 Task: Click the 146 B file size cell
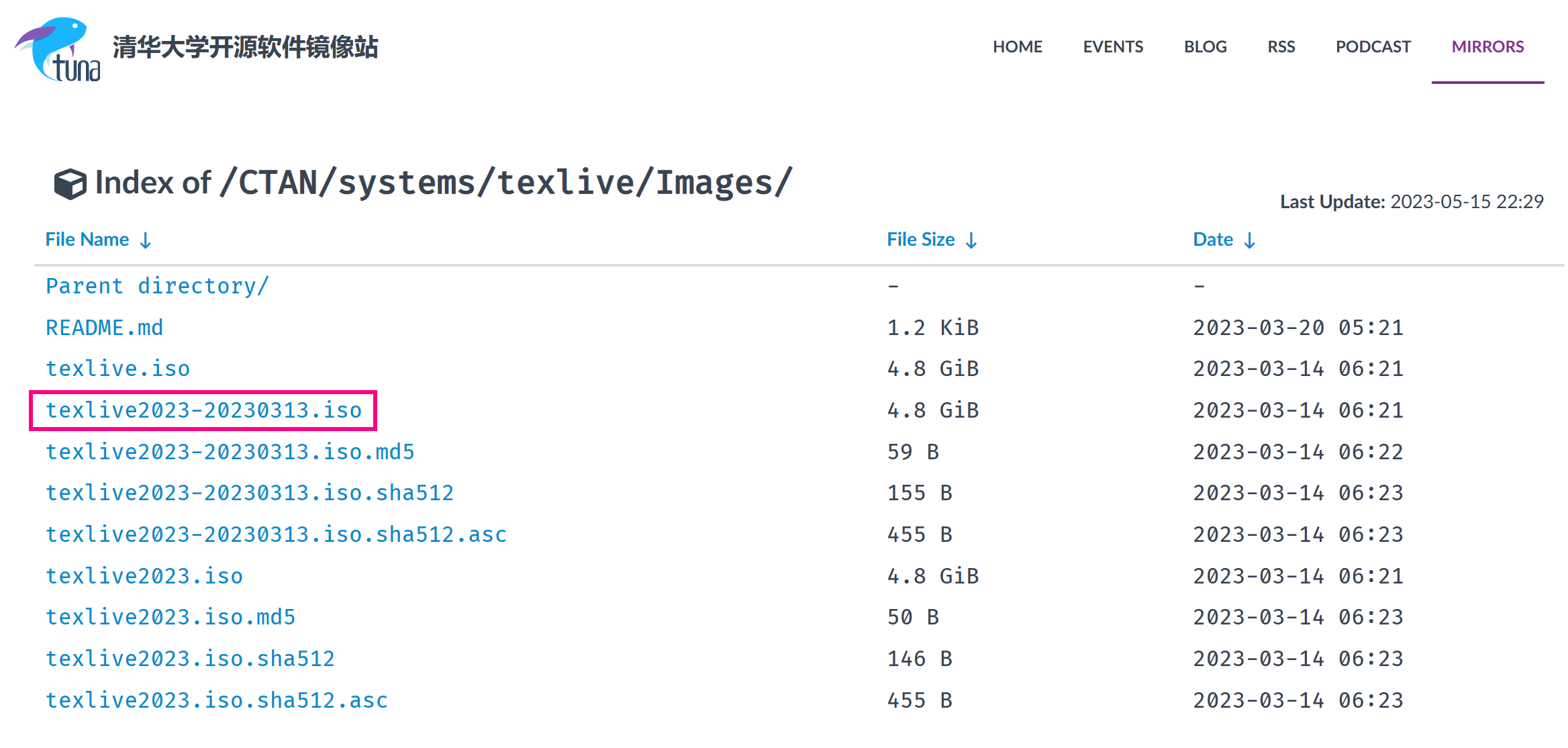click(920, 659)
